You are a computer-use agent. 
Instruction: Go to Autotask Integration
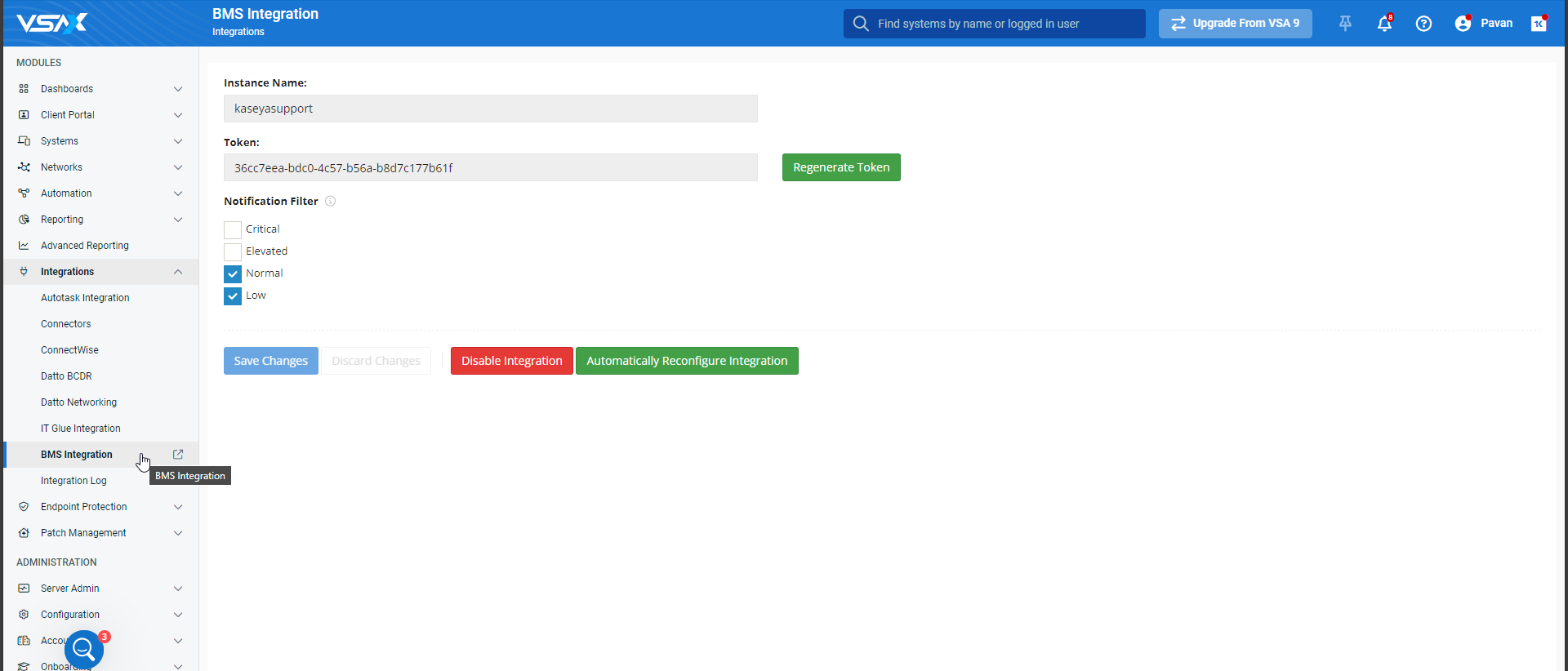[85, 298]
